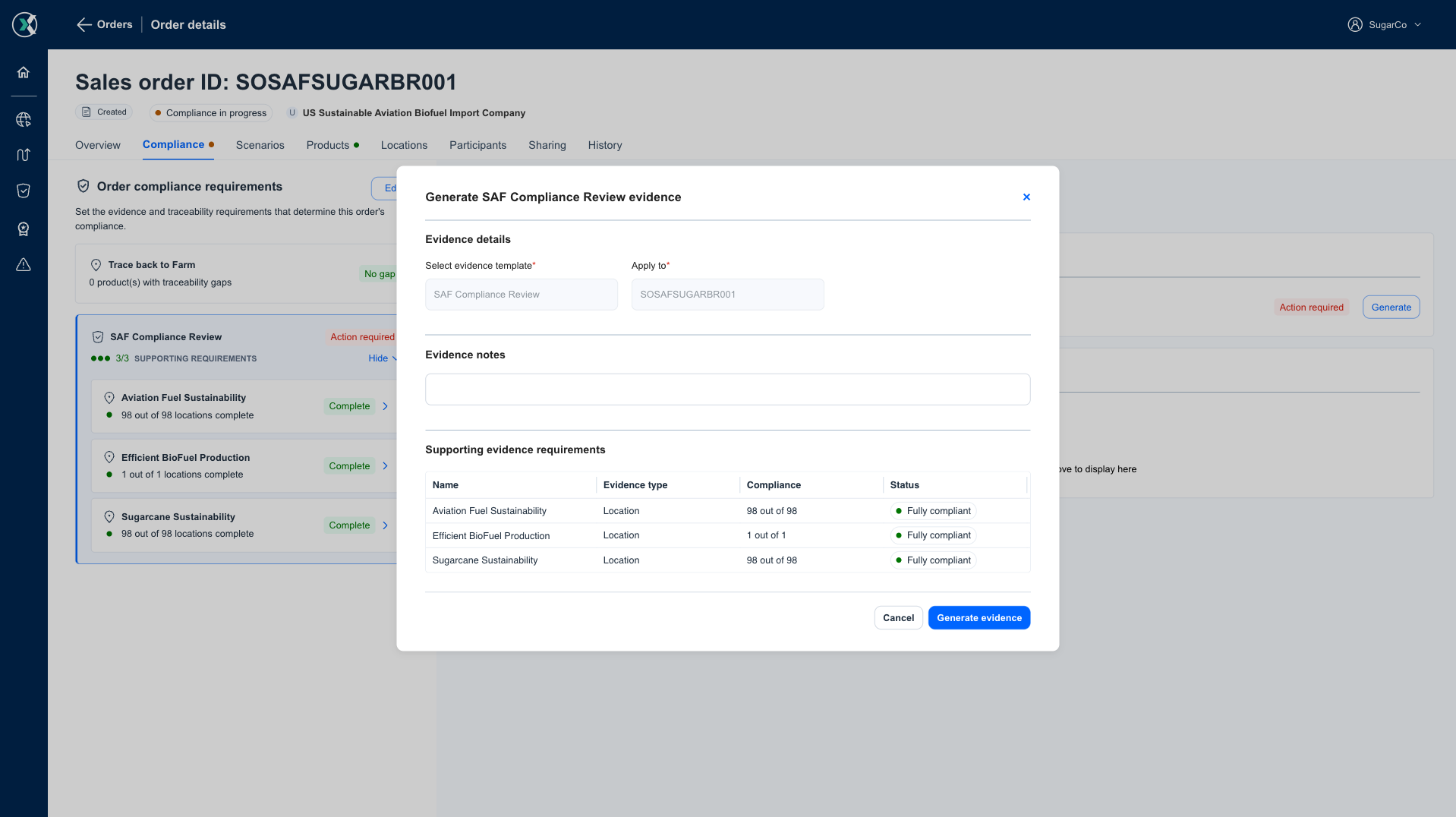Open the award badge icon in sidebar
Screen dimensions: 1456x817
click(24, 229)
